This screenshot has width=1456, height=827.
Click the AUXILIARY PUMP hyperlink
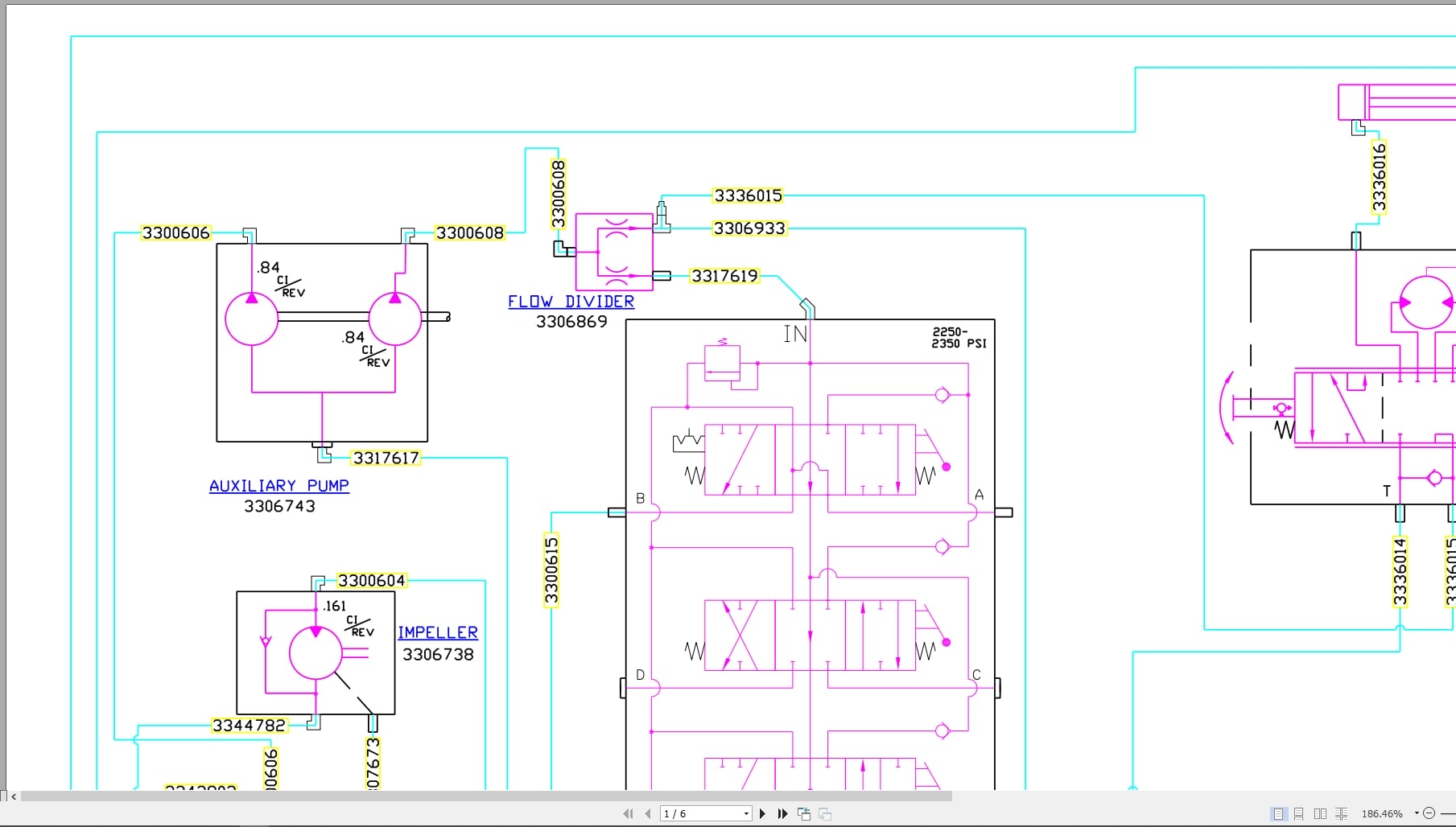[x=278, y=485]
